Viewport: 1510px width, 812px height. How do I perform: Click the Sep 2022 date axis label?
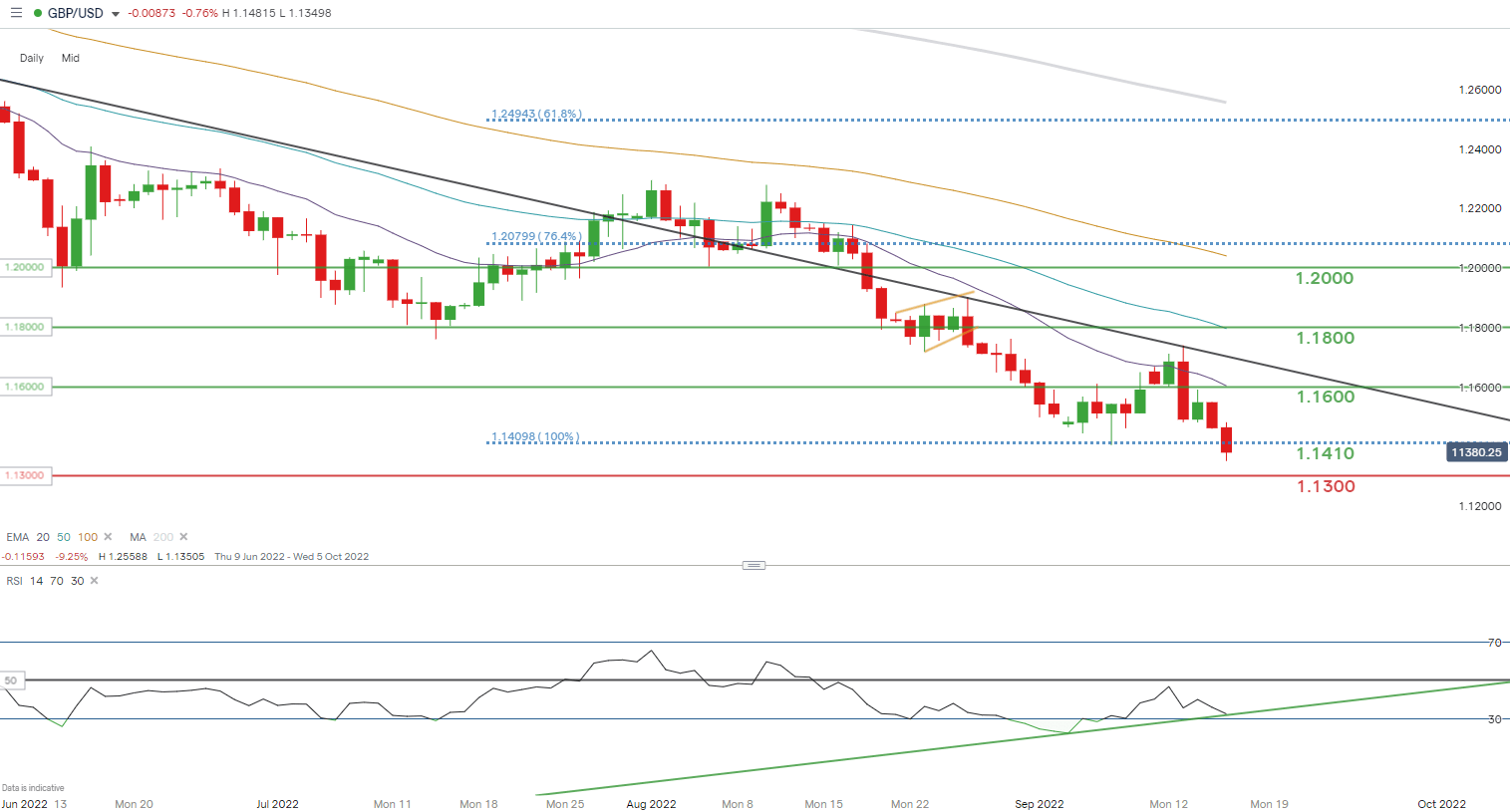(x=1040, y=804)
